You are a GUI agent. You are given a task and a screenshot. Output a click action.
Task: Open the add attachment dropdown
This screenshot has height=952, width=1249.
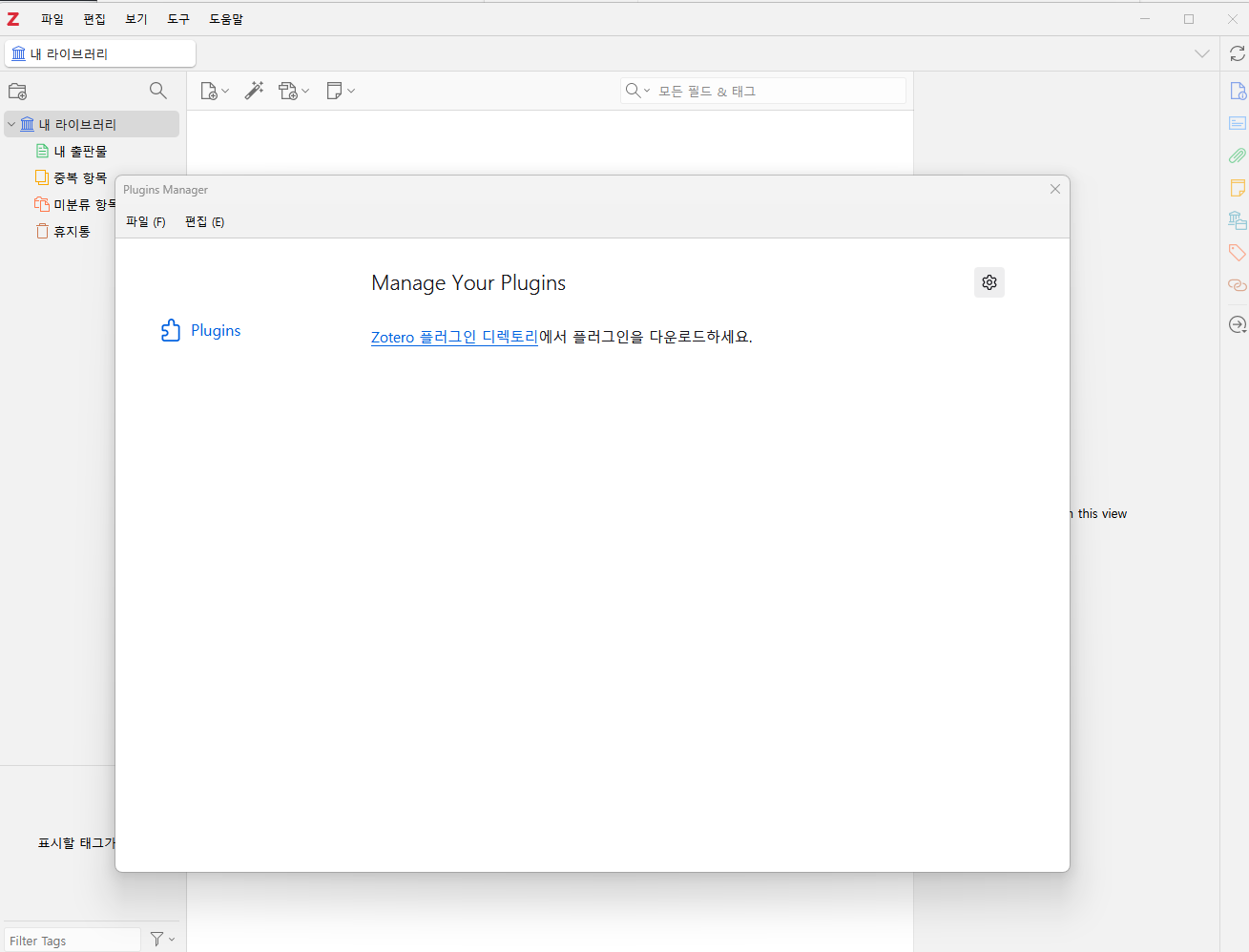click(294, 91)
